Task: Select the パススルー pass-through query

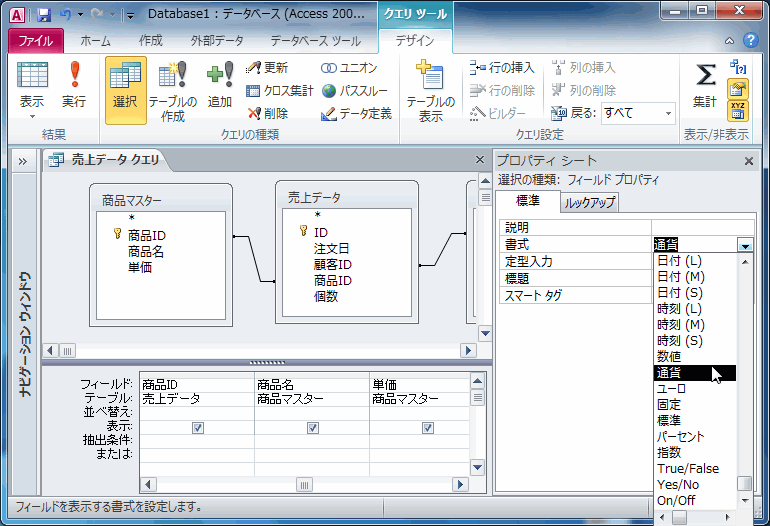Action: pos(355,91)
